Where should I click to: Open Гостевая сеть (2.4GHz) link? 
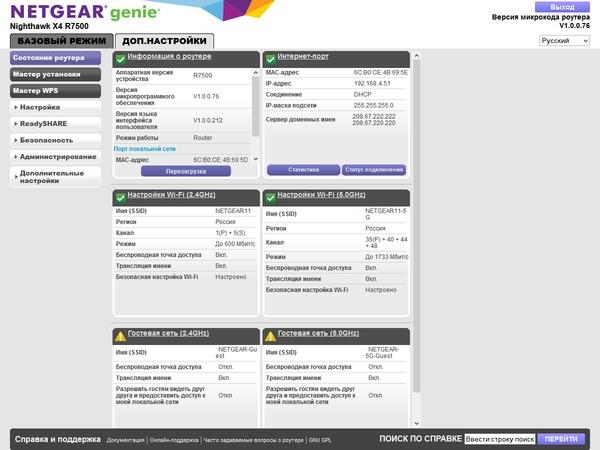point(169,333)
